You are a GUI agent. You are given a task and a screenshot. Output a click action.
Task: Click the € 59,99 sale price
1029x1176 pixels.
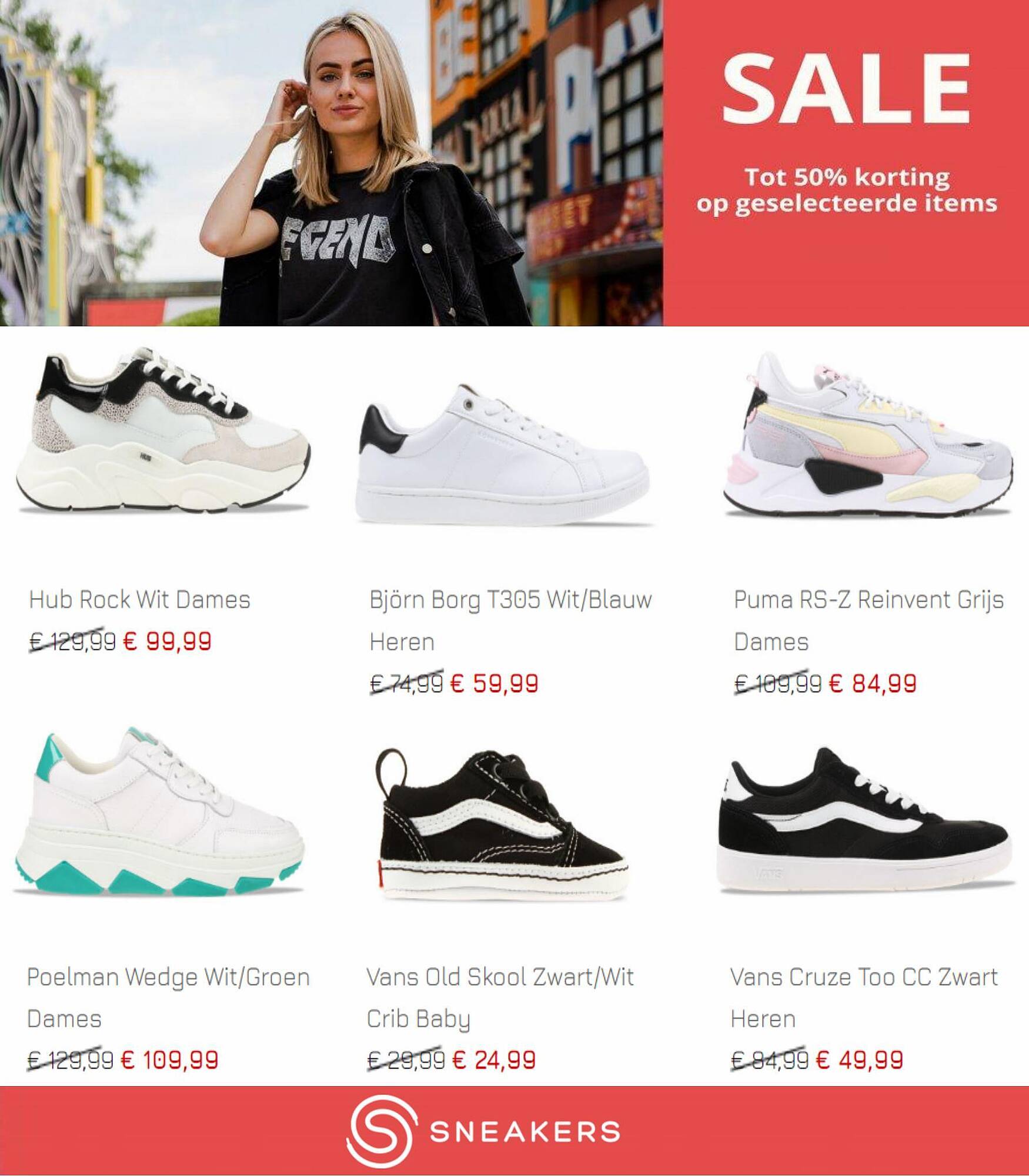coord(494,683)
